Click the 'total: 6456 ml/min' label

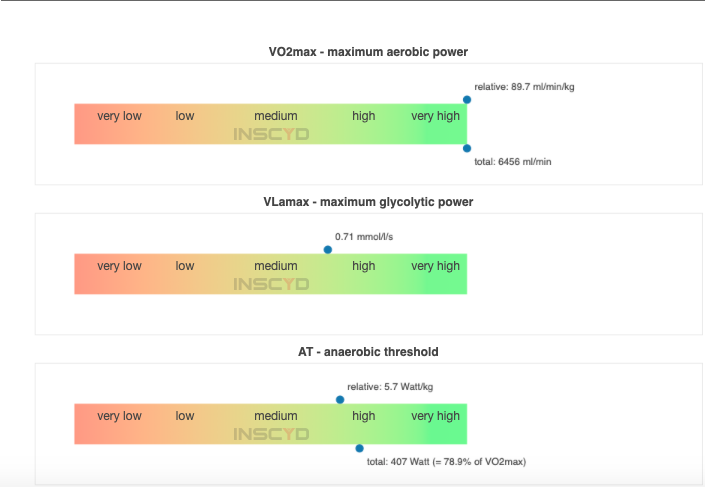(512, 161)
